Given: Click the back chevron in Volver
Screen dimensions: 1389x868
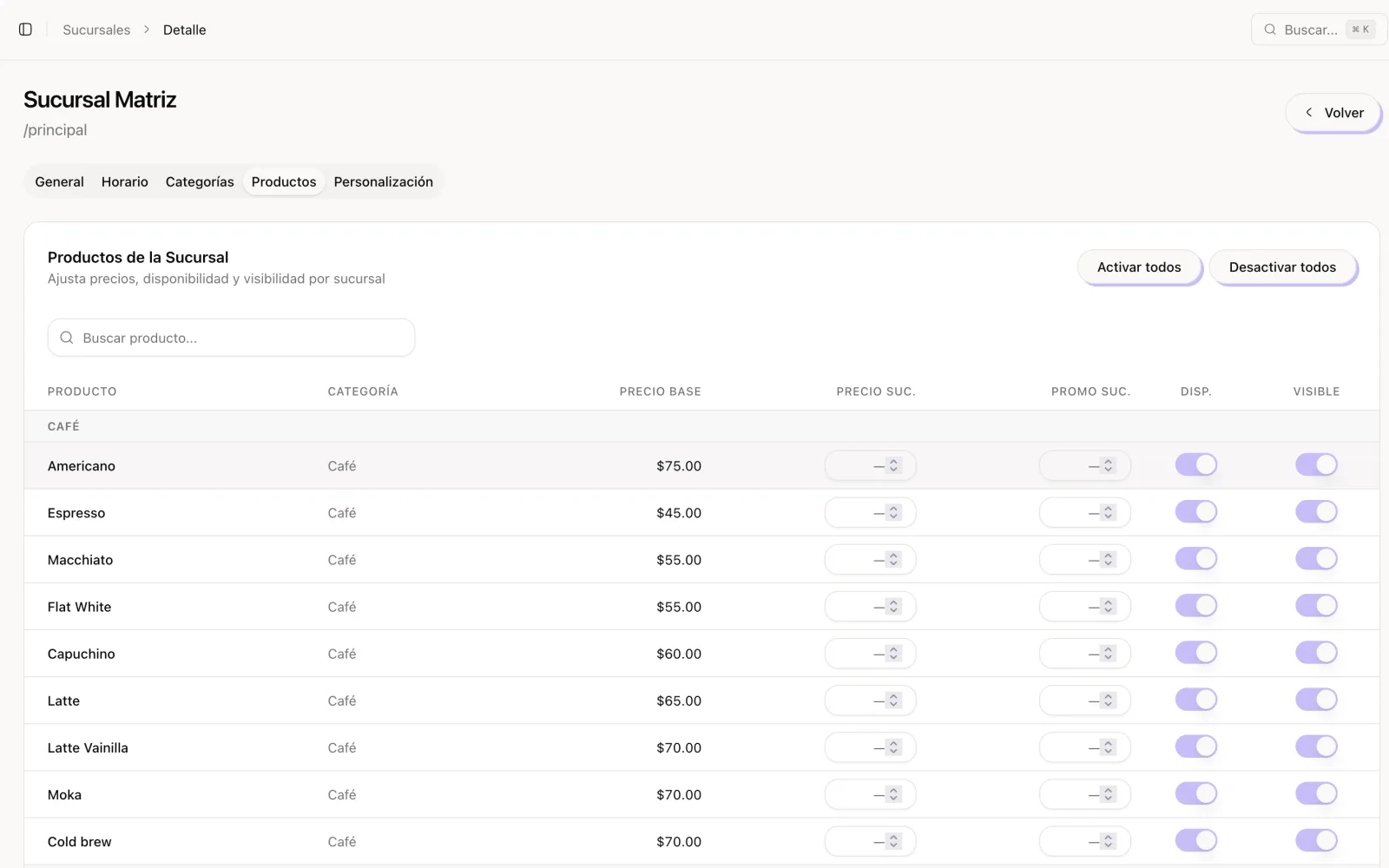Looking at the screenshot, I should click(1309, 113).
